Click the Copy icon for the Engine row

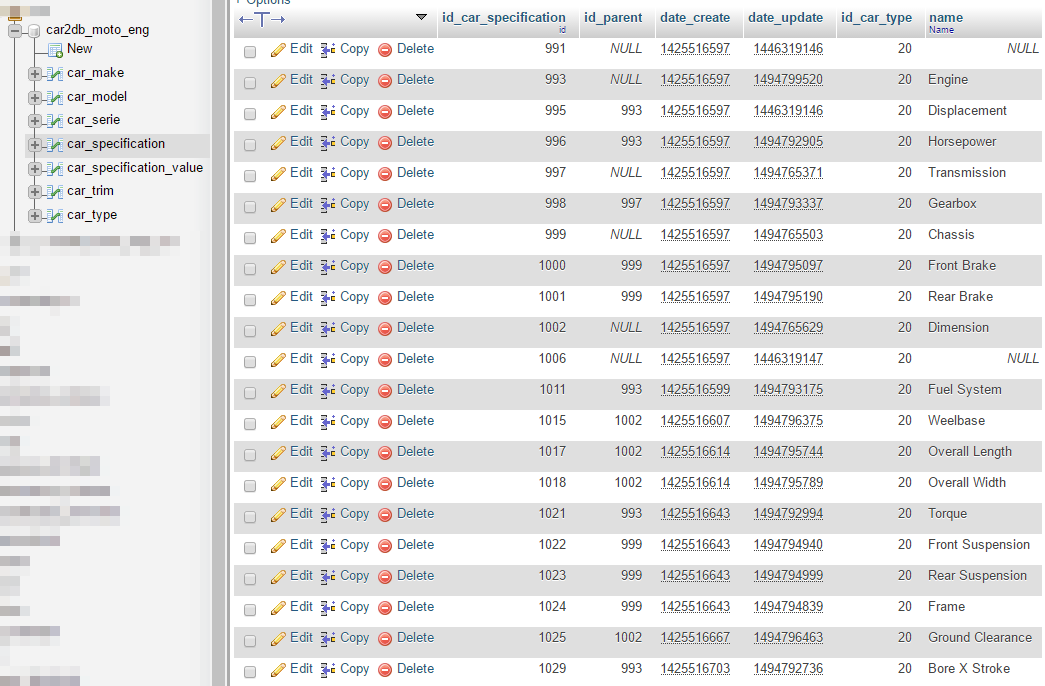(328, 81)
